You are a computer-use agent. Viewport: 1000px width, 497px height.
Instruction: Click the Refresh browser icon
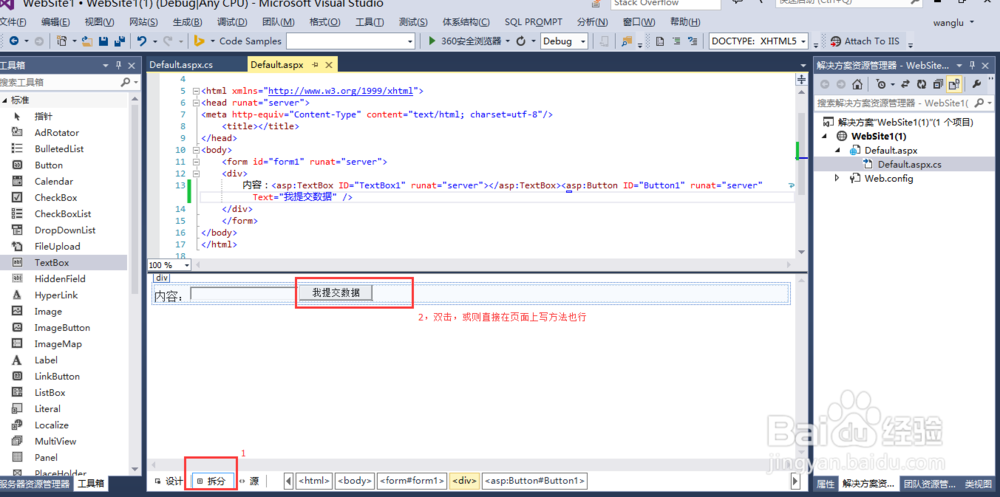tap(520, 41)
